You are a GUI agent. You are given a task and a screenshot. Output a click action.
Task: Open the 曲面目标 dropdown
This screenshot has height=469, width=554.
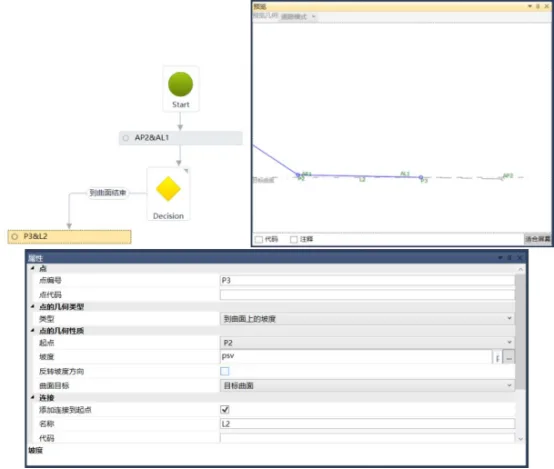click(x=367, y=385)
